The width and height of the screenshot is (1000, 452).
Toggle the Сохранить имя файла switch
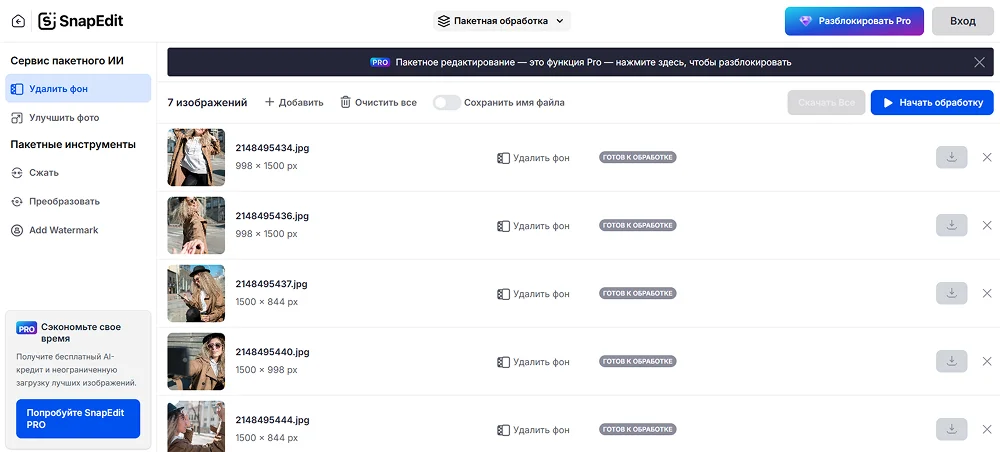(x=446, y=102)
